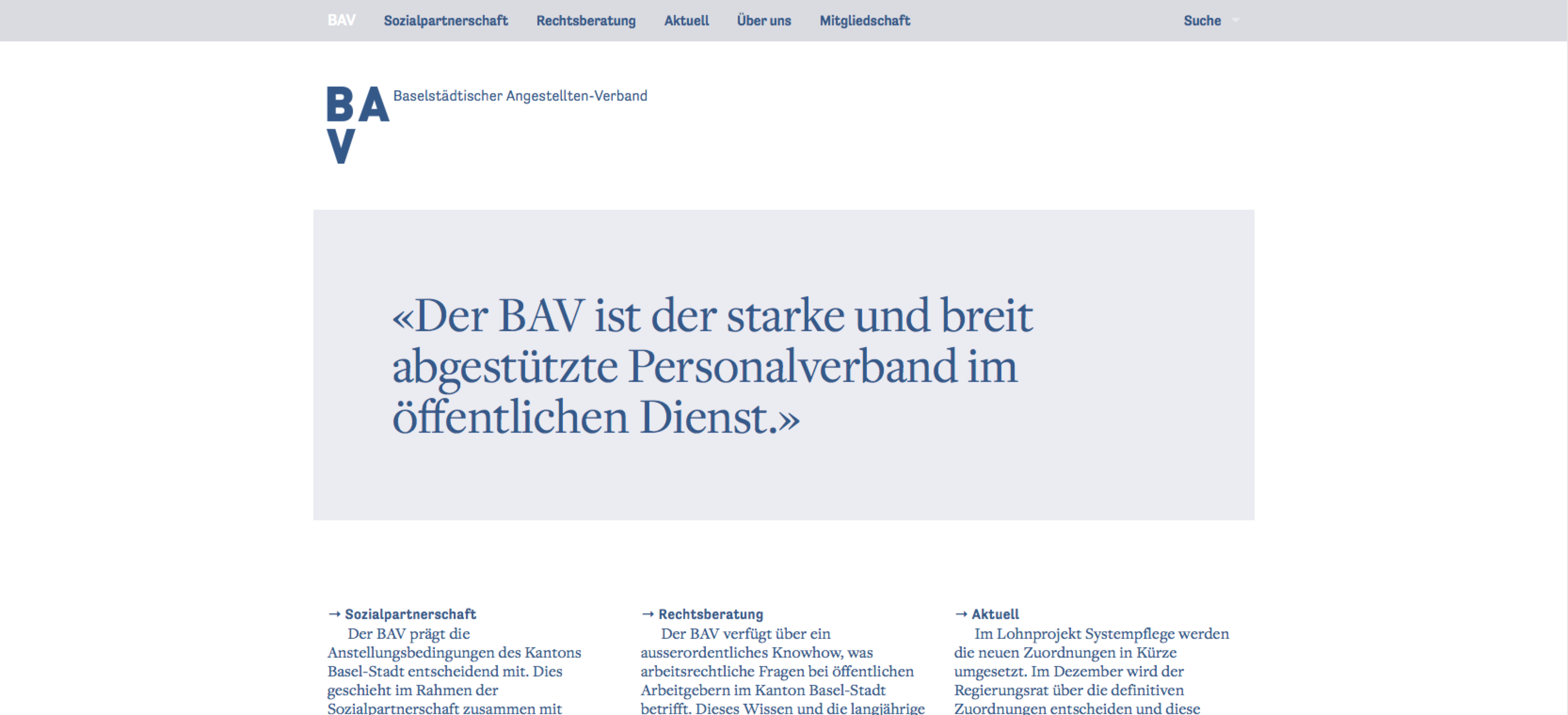Image resolution: width=1568 pixels, height=715 pixels.
Task: Go to Mitgliedschaft in the navigation
Action: click(865, 20)
